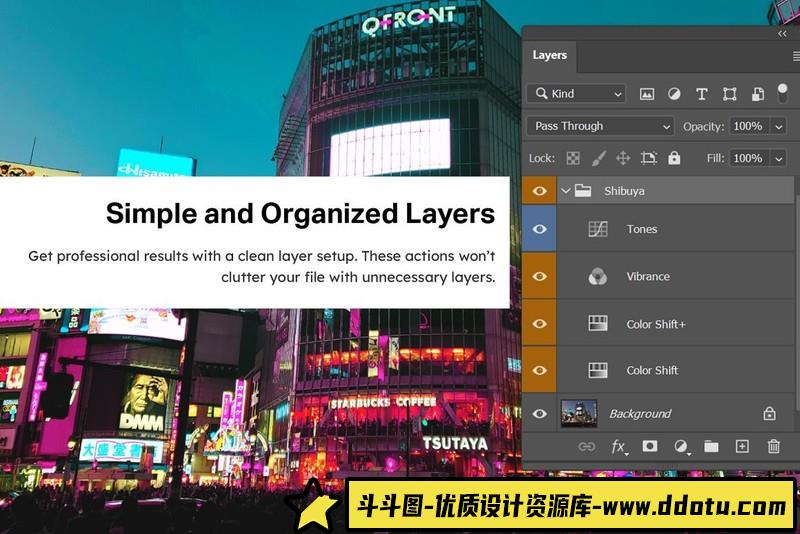Collapse the Shibuya group folder
This screenshot has width=800, height=534.
[x=566, y=191]
